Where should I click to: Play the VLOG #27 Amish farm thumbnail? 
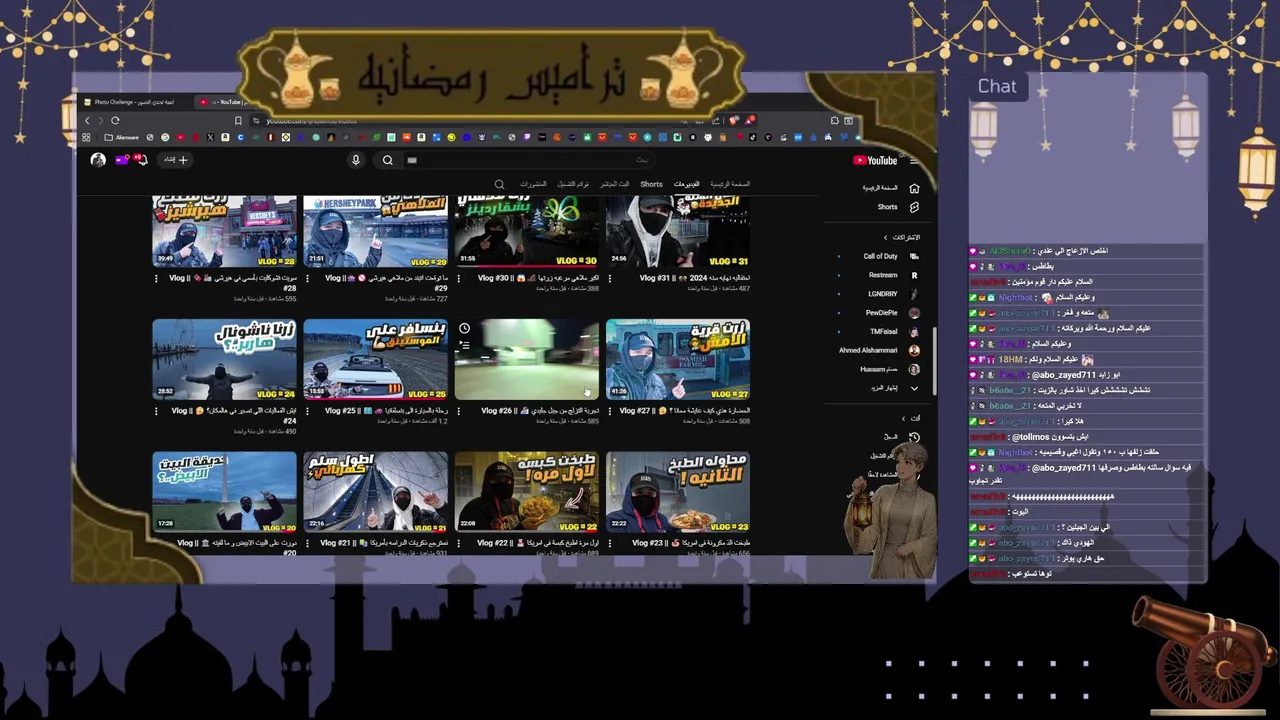coord(678,360)
